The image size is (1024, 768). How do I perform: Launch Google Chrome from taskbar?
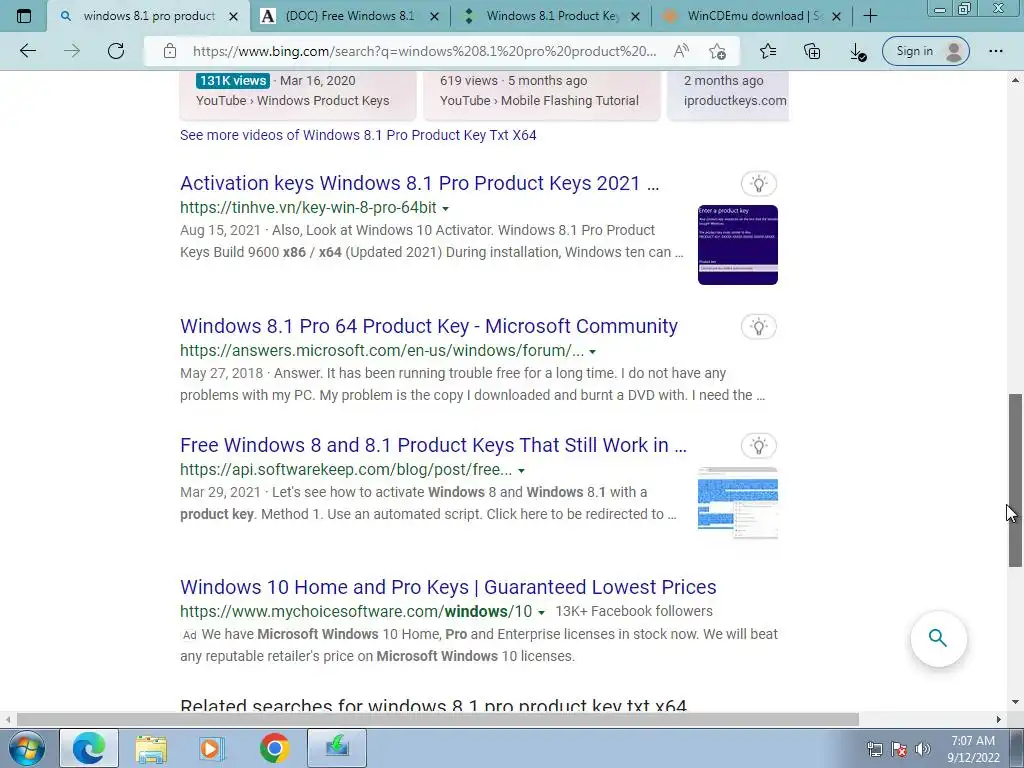274,748
